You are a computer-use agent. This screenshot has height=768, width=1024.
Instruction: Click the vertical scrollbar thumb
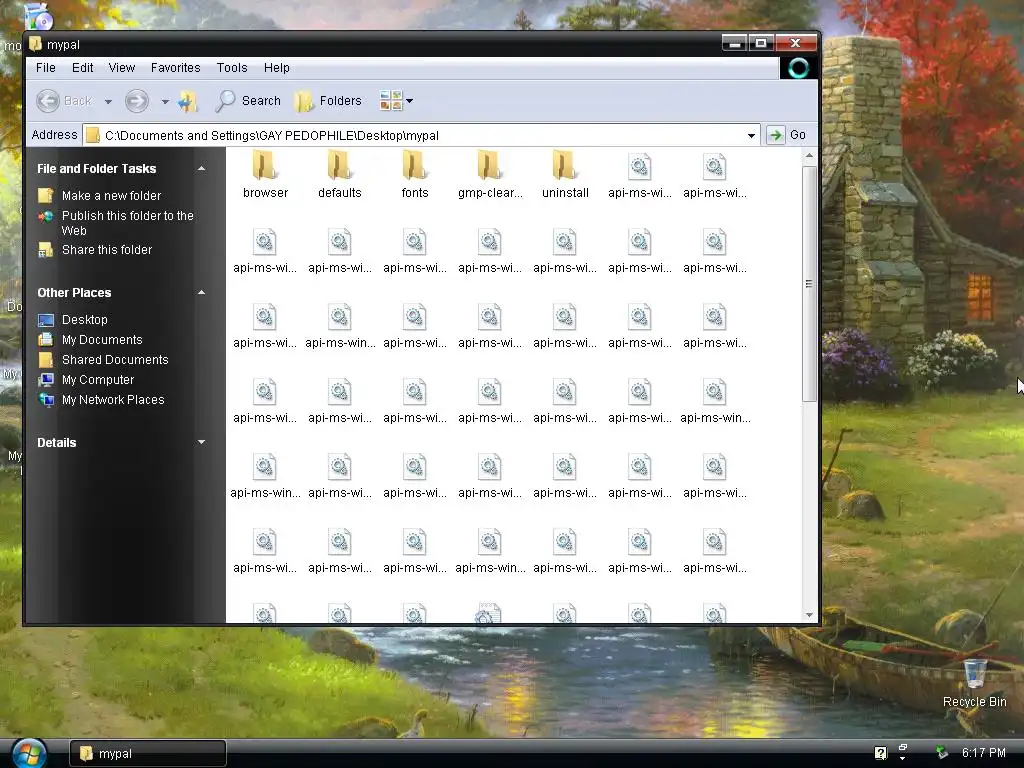pos(809,283)
